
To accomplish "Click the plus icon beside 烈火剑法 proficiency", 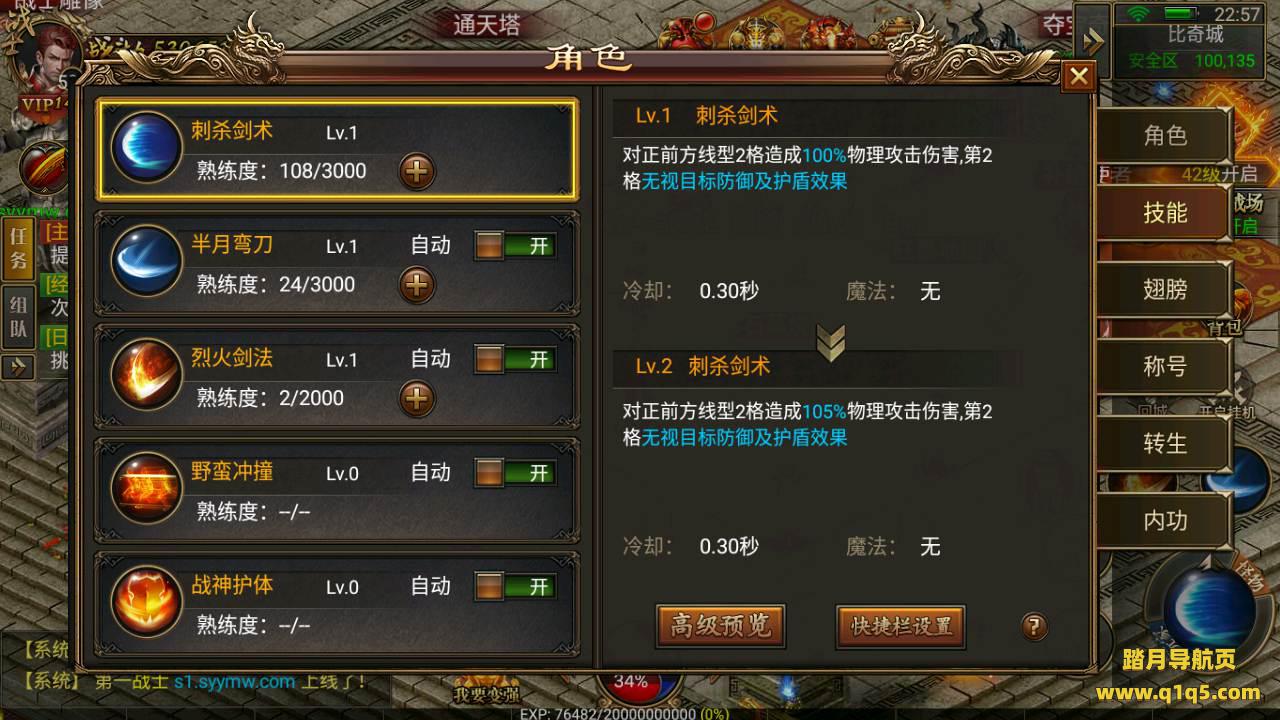I will pyautogui.click(x=417, y=399).
